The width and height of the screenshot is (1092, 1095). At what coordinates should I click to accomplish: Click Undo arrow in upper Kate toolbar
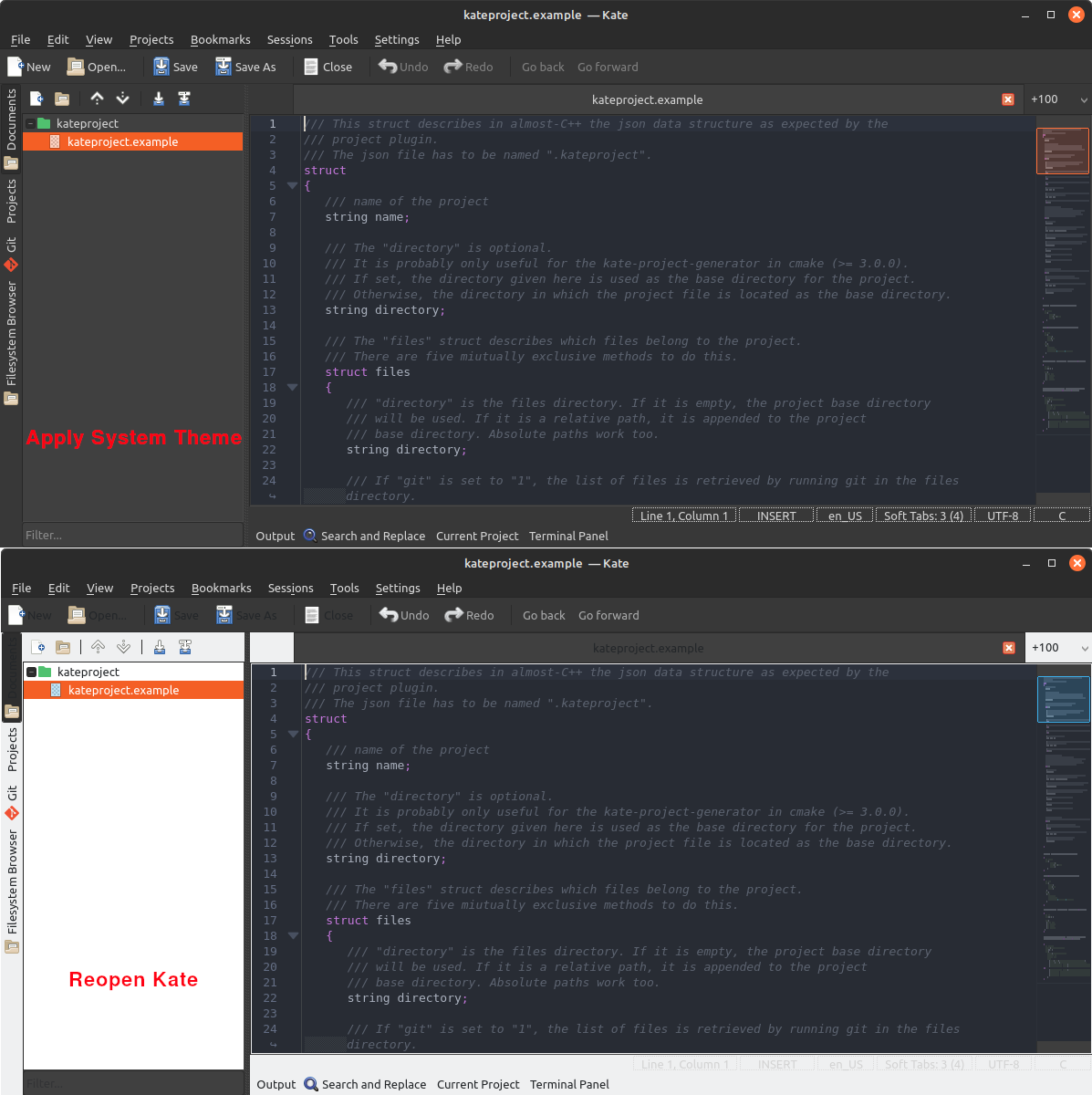coord(388,67)
